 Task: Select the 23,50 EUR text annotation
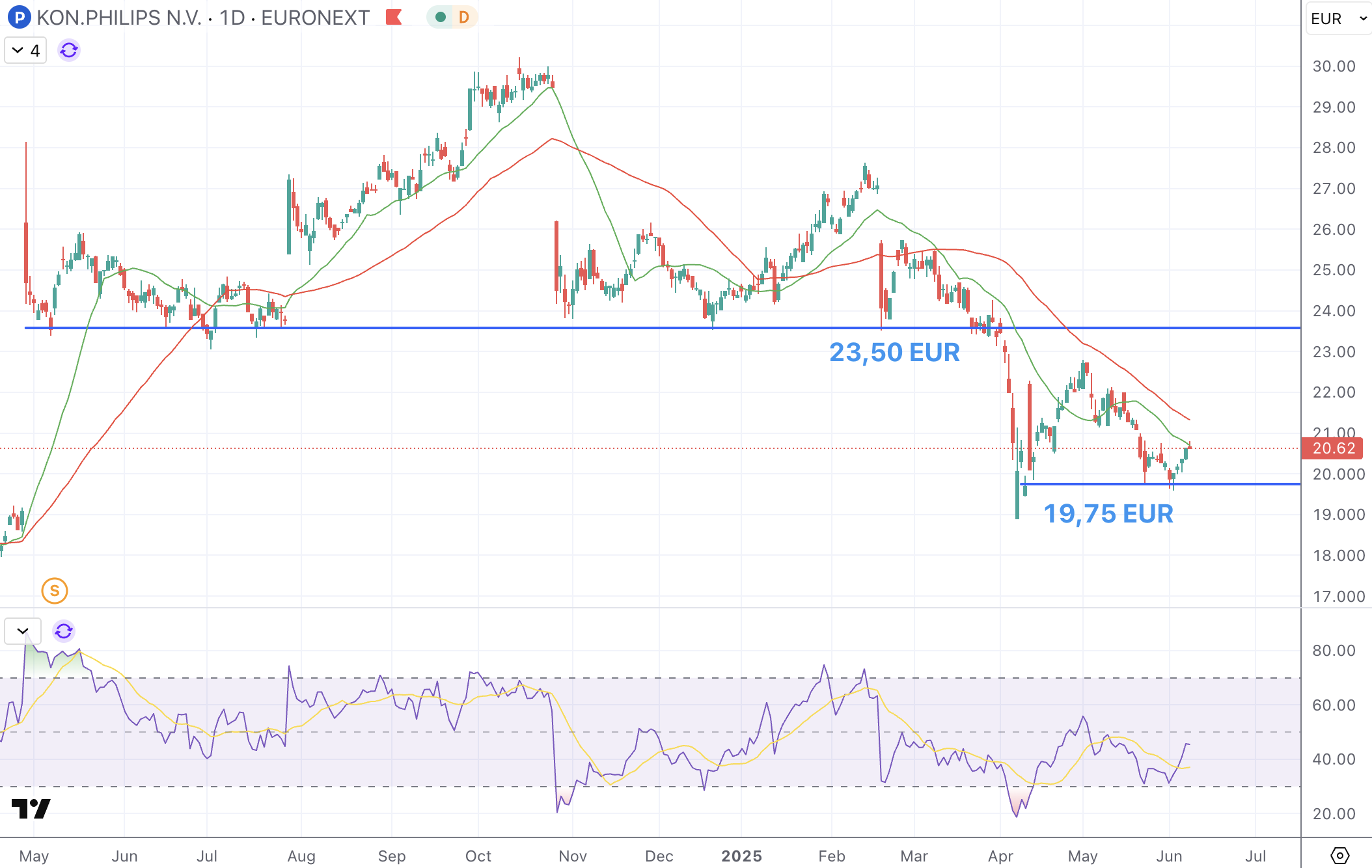(x=894, y=353)
